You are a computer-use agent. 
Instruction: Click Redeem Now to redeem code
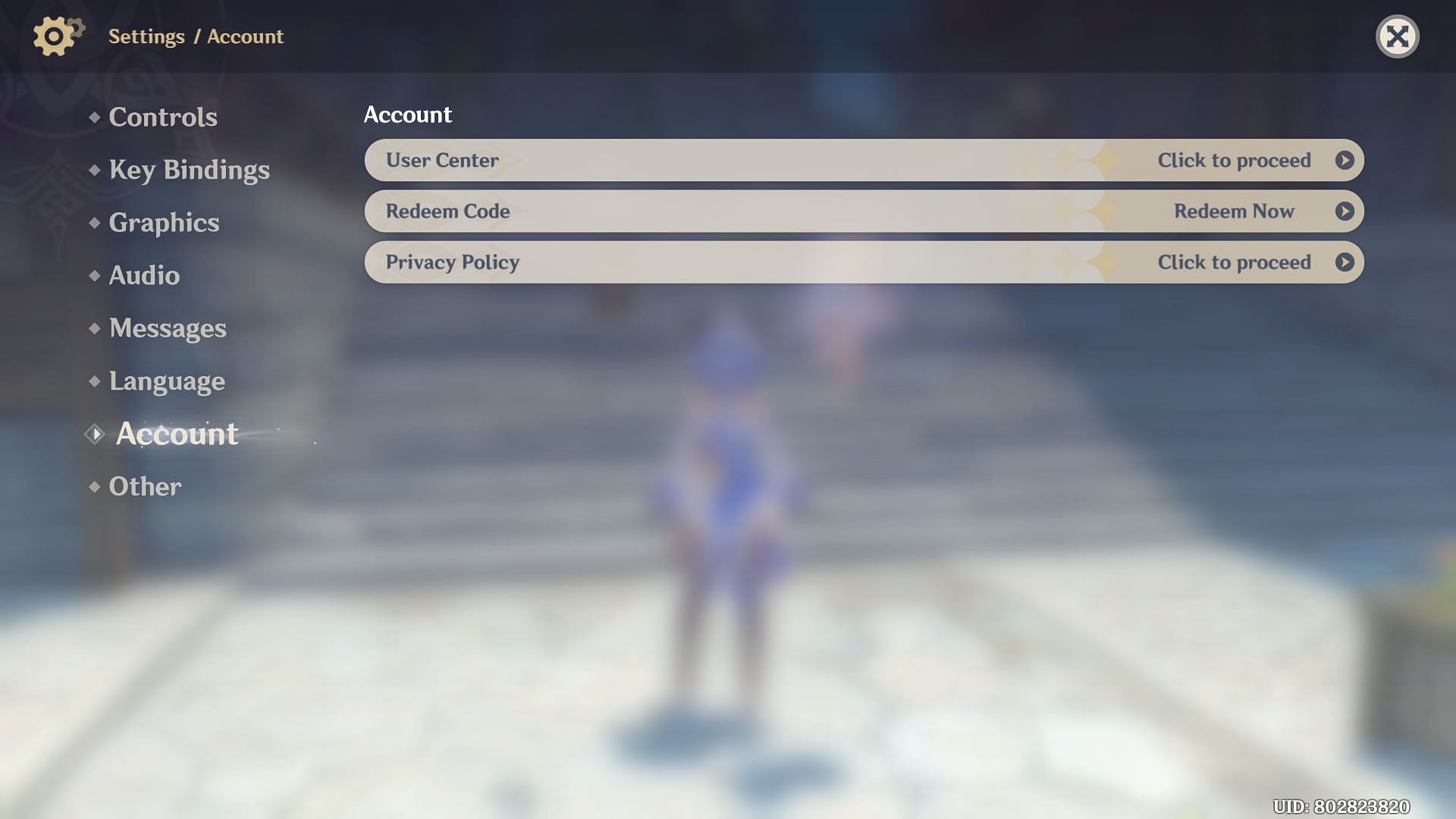tap(1234, 211)
